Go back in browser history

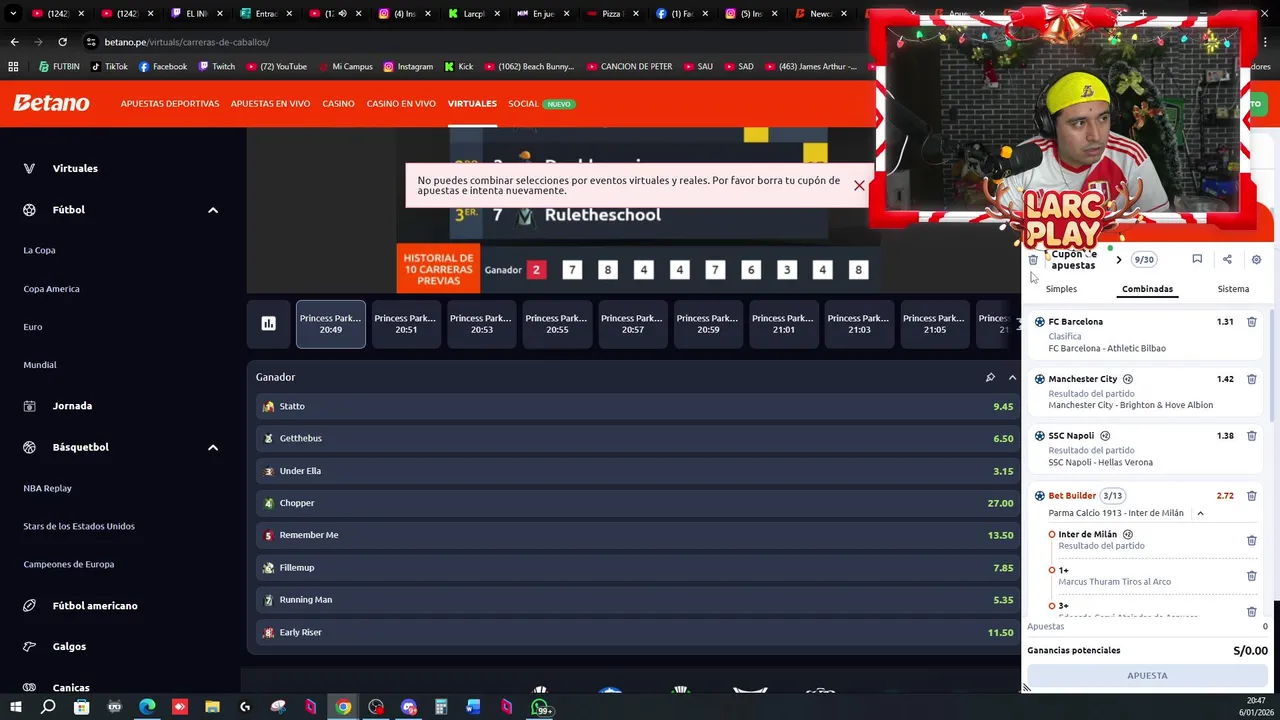(x=14, y=42)
